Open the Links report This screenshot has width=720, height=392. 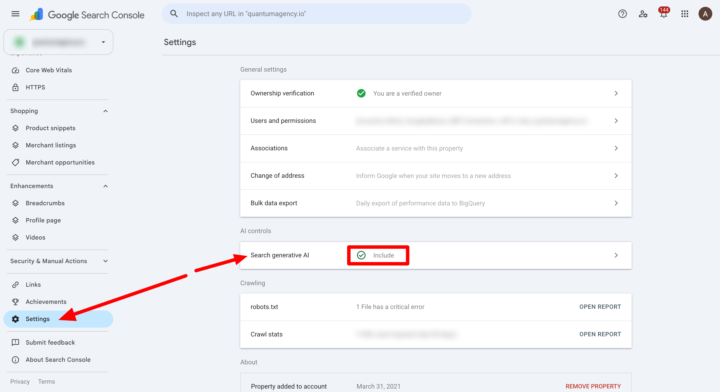33,285
